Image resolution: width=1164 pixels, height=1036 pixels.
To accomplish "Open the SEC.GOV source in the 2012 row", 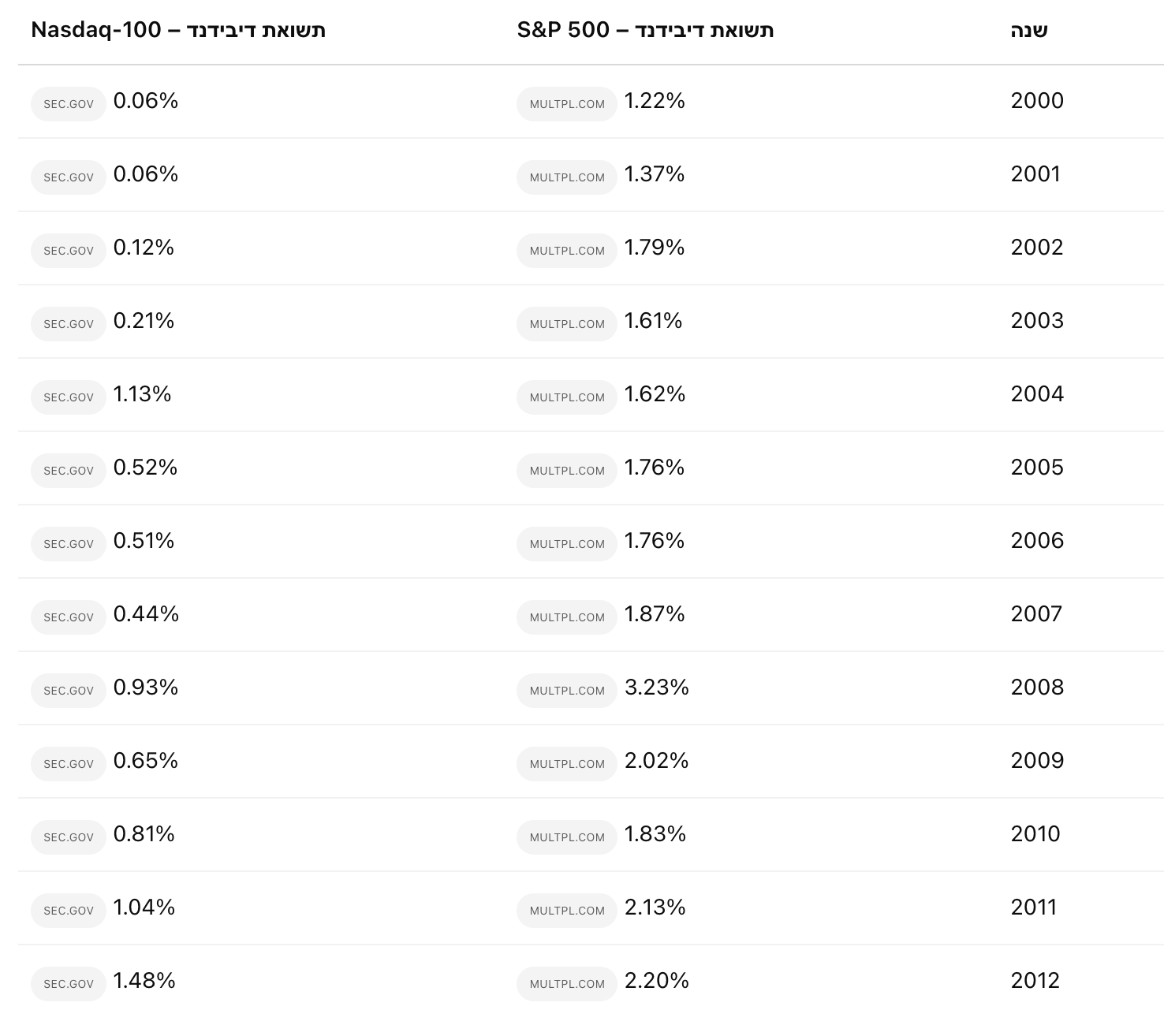I will (x=69, y=984).
